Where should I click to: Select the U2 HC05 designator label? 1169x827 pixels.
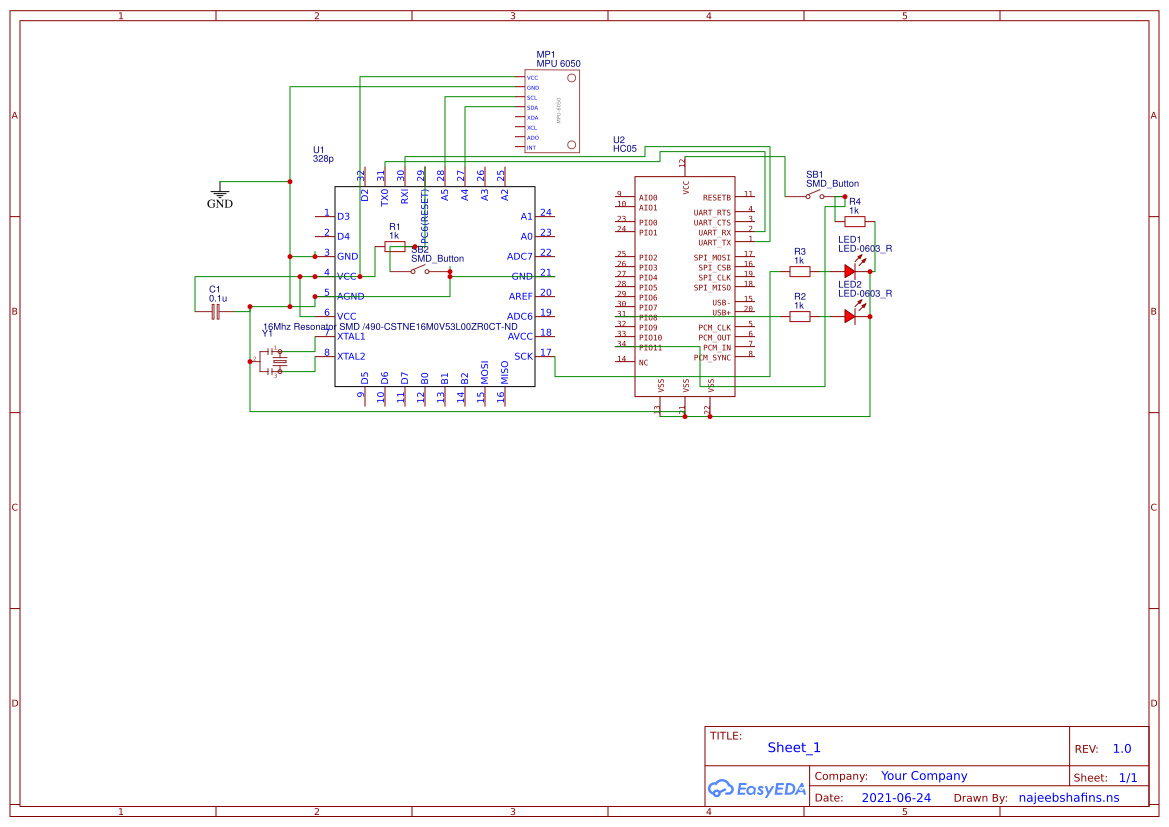point(624,144)
